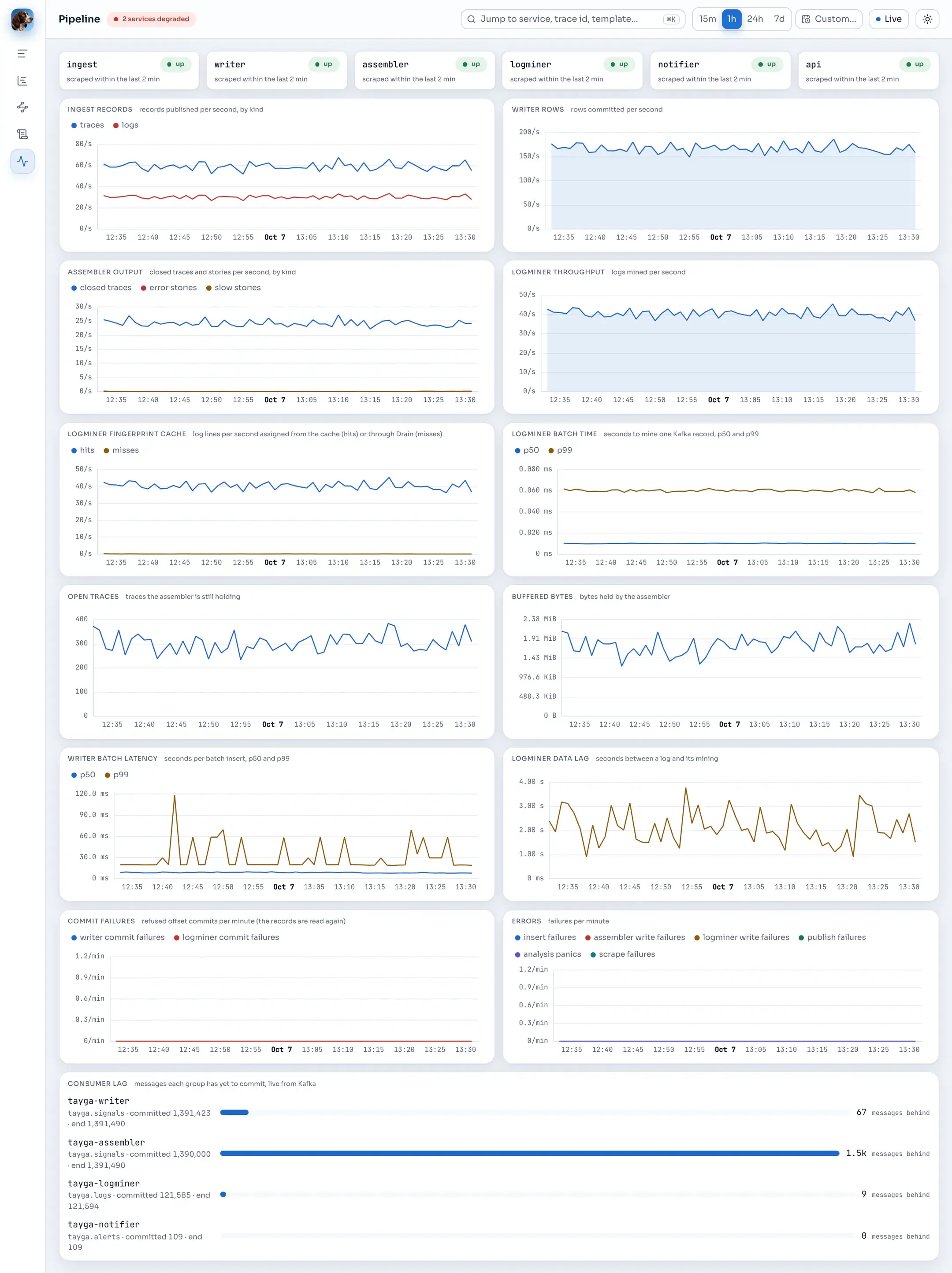Viewport: 952px width, 1273px height.
Task: Toggle the logs series in Ingest Records
Action: pos(126,125)
